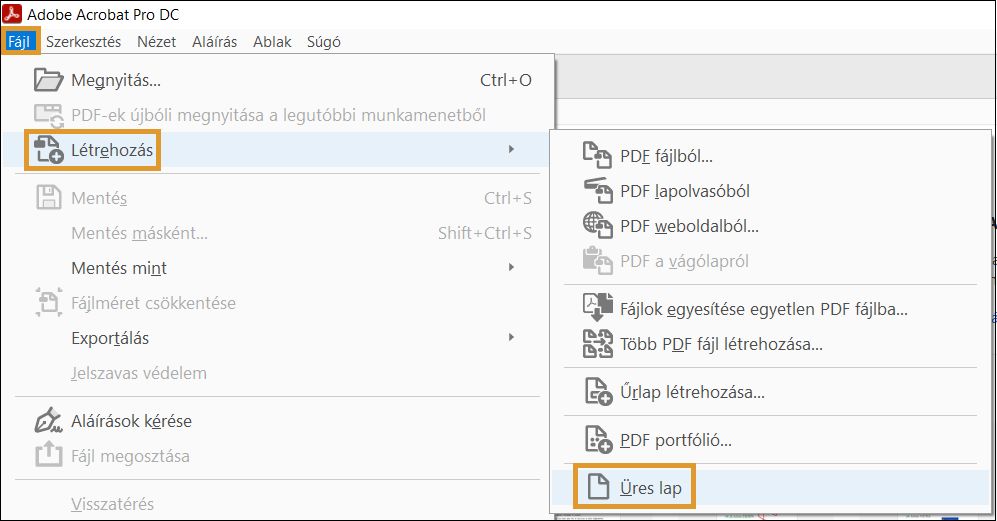The width and height of the screenshot is (997, 521).
Task: Choose PDF a vágólapról in submenu
Action: click(771, 261)
